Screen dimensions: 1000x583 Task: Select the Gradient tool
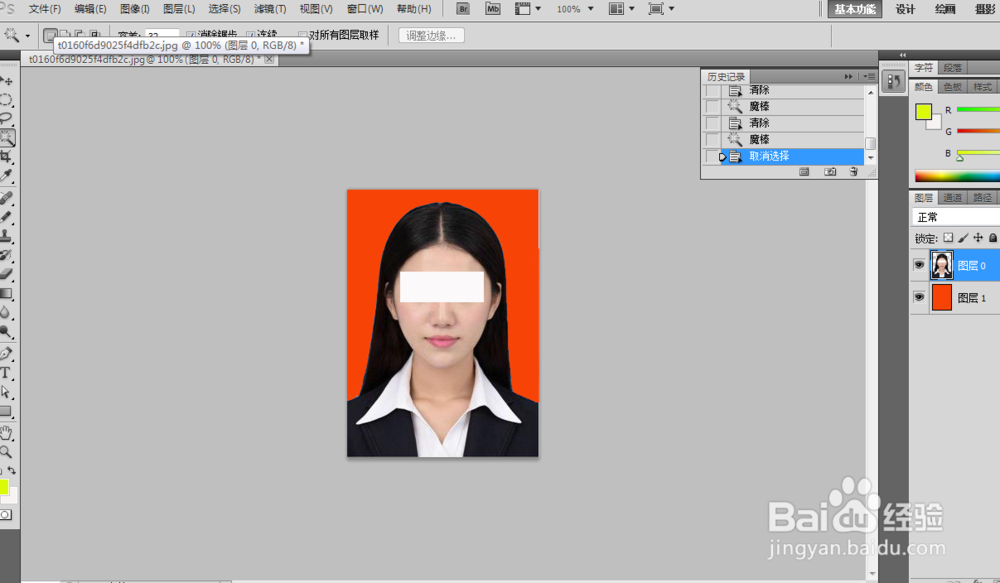point(6,293)
